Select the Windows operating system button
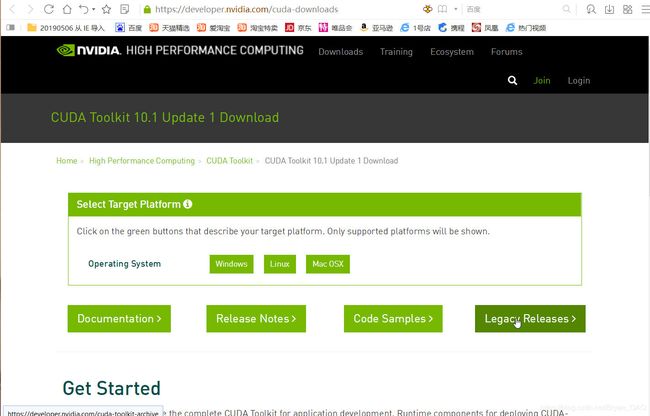650x416 pixels. [231, 264]
